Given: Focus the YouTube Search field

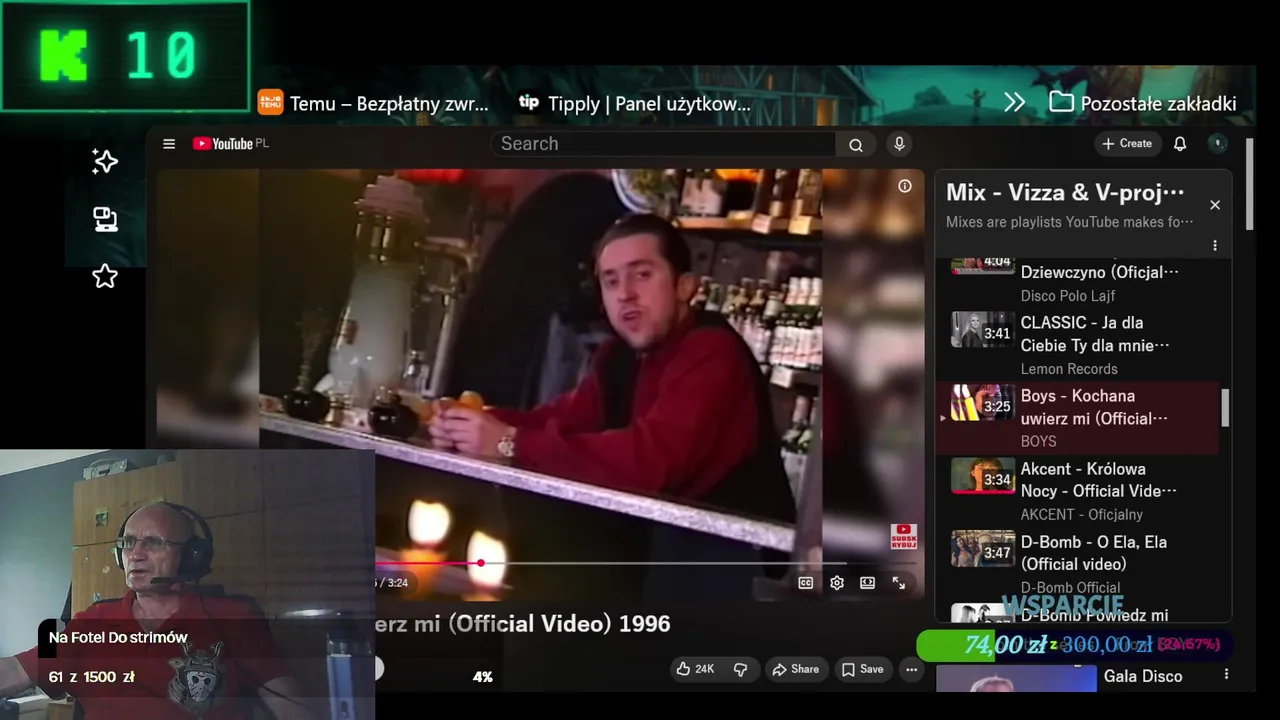Looking at the screenshot, I should [663, 144].
